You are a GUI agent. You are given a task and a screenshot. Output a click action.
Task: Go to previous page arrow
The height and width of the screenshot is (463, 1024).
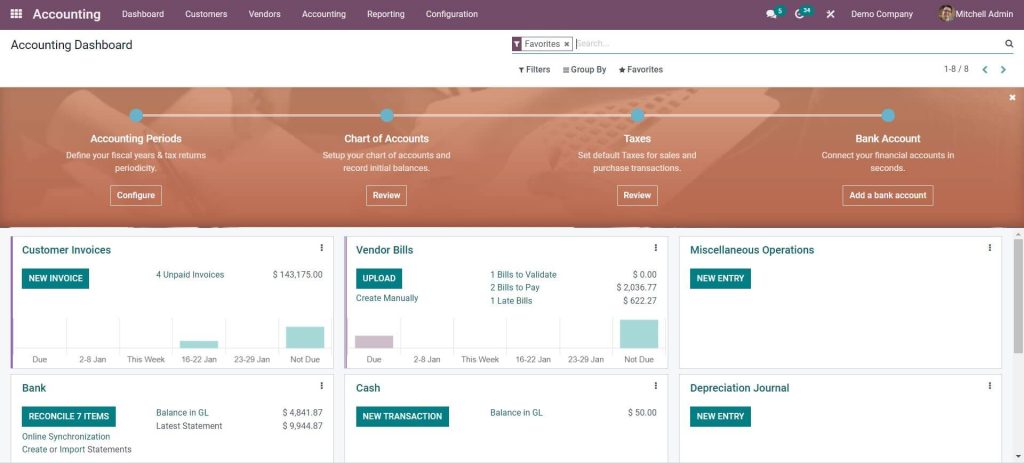tap(985, 69)
